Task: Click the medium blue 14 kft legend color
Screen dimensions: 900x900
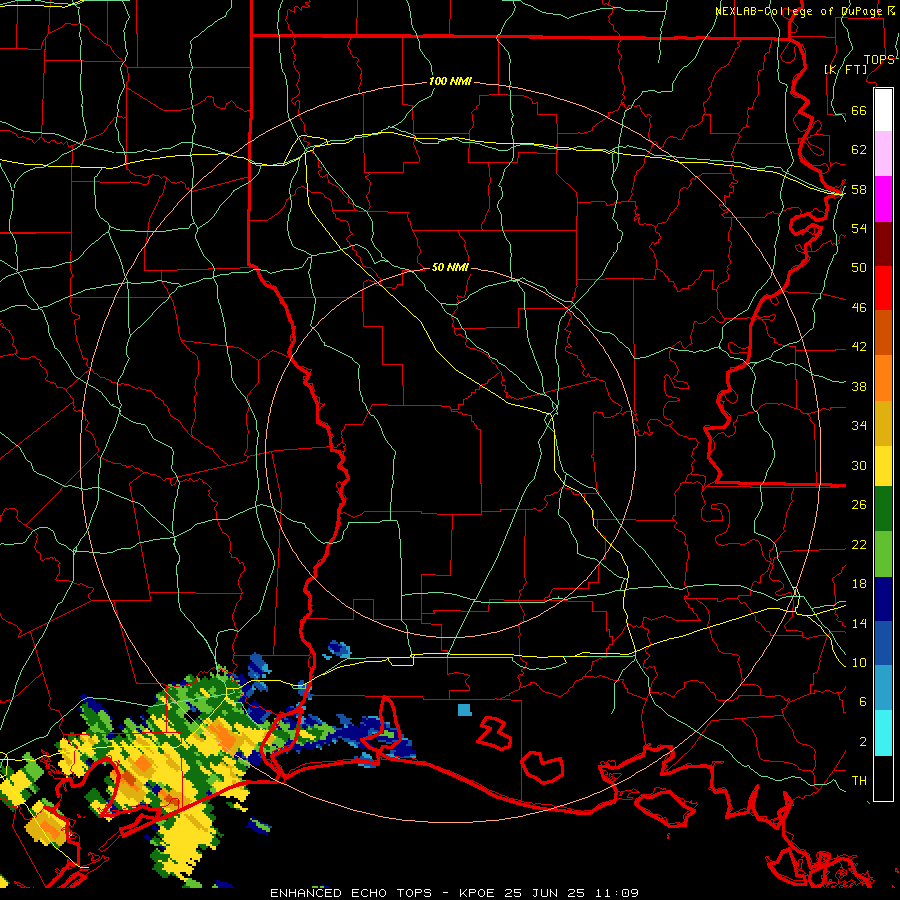Action: 883,643
